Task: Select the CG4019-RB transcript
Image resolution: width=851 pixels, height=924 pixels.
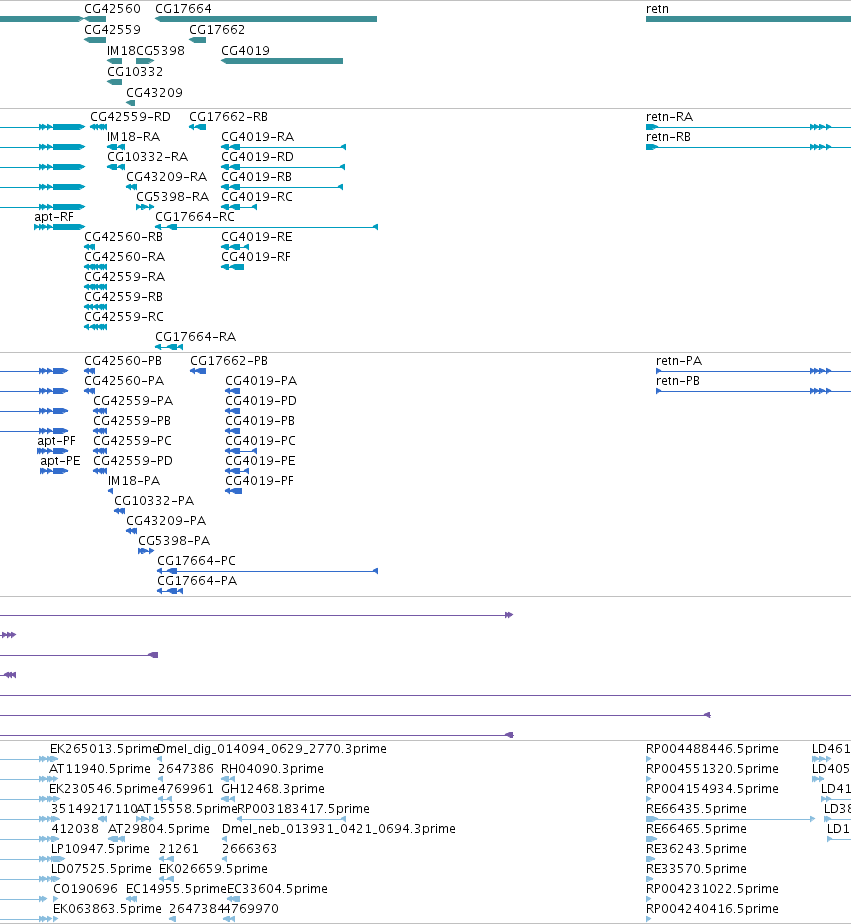Action: click(x=282, y=187)
